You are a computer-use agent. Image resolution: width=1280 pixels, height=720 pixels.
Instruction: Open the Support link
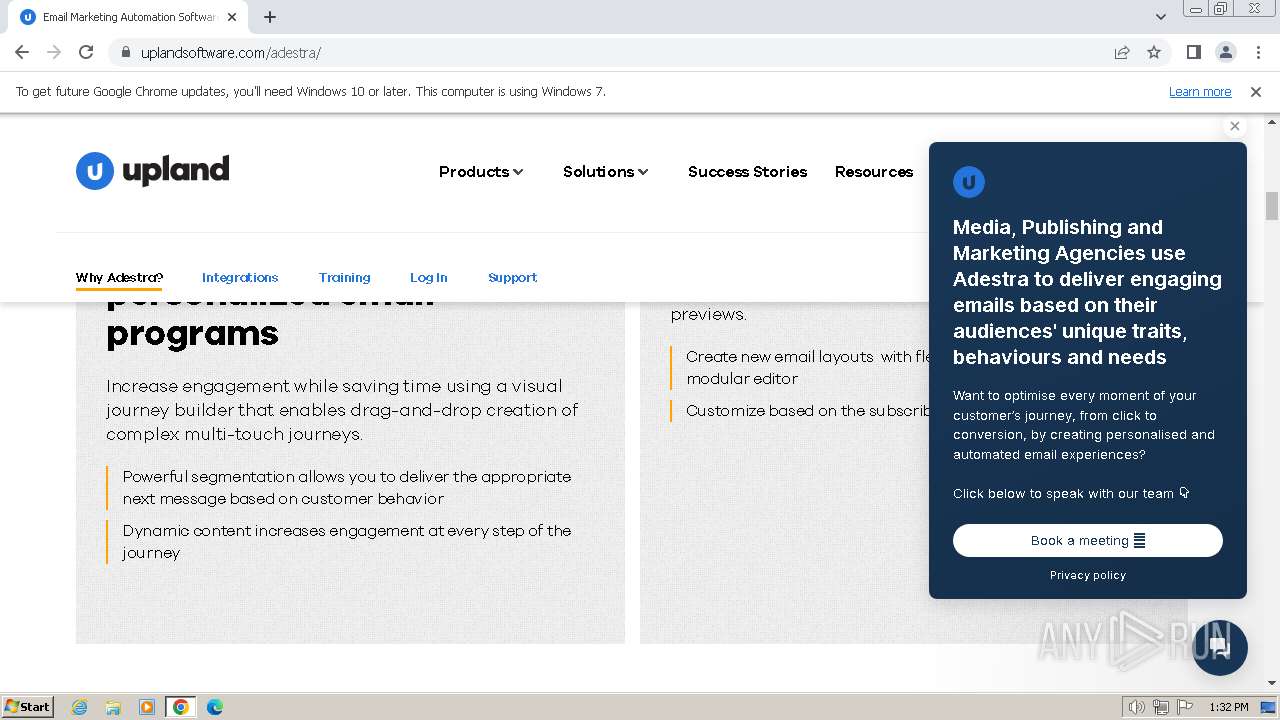tap(513, 278)
